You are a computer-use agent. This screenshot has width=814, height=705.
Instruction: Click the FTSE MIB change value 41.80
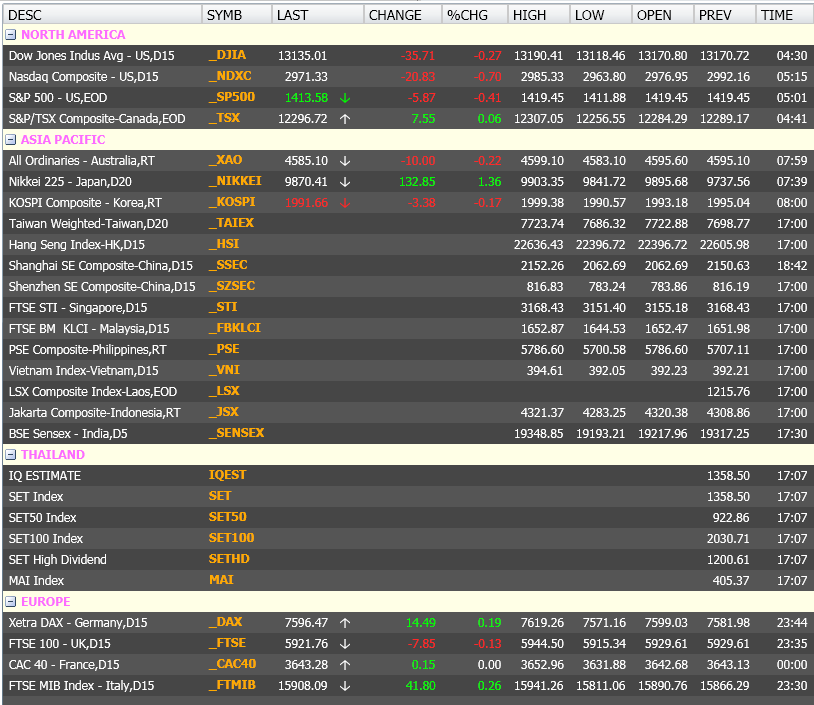coord(420,686)
